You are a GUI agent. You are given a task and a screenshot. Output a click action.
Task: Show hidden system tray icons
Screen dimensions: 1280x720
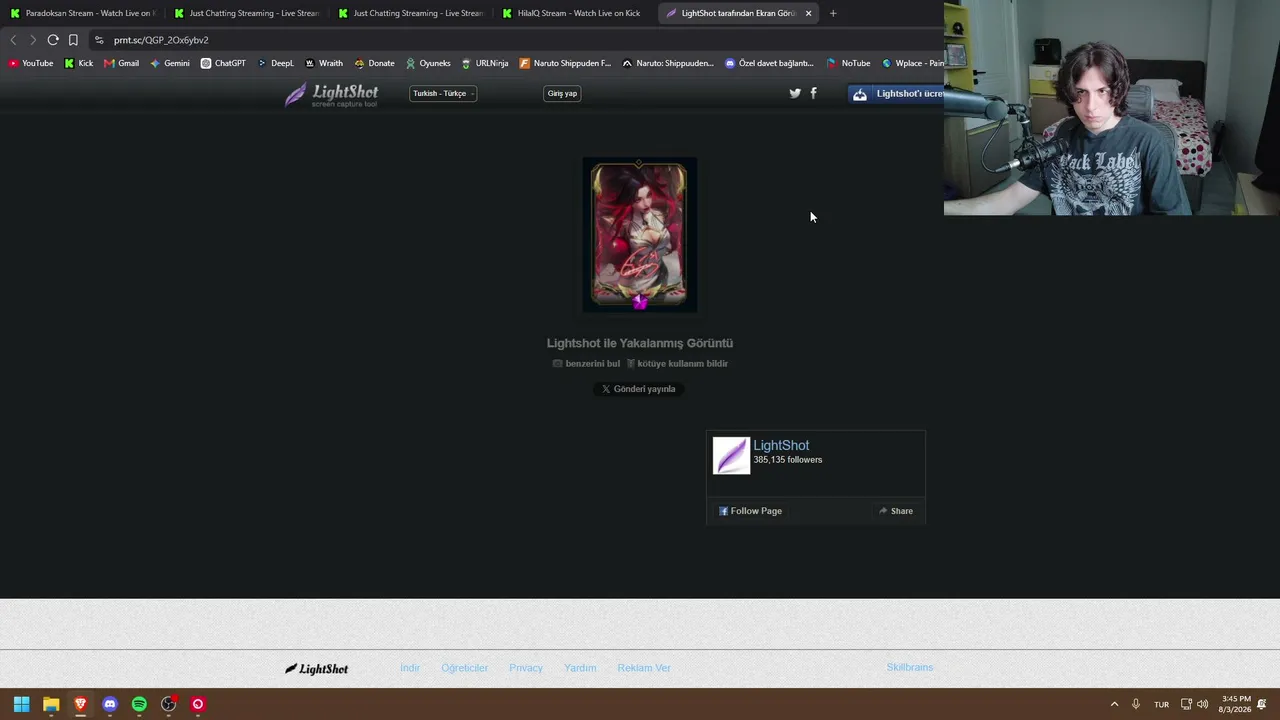coord(1114,704)
